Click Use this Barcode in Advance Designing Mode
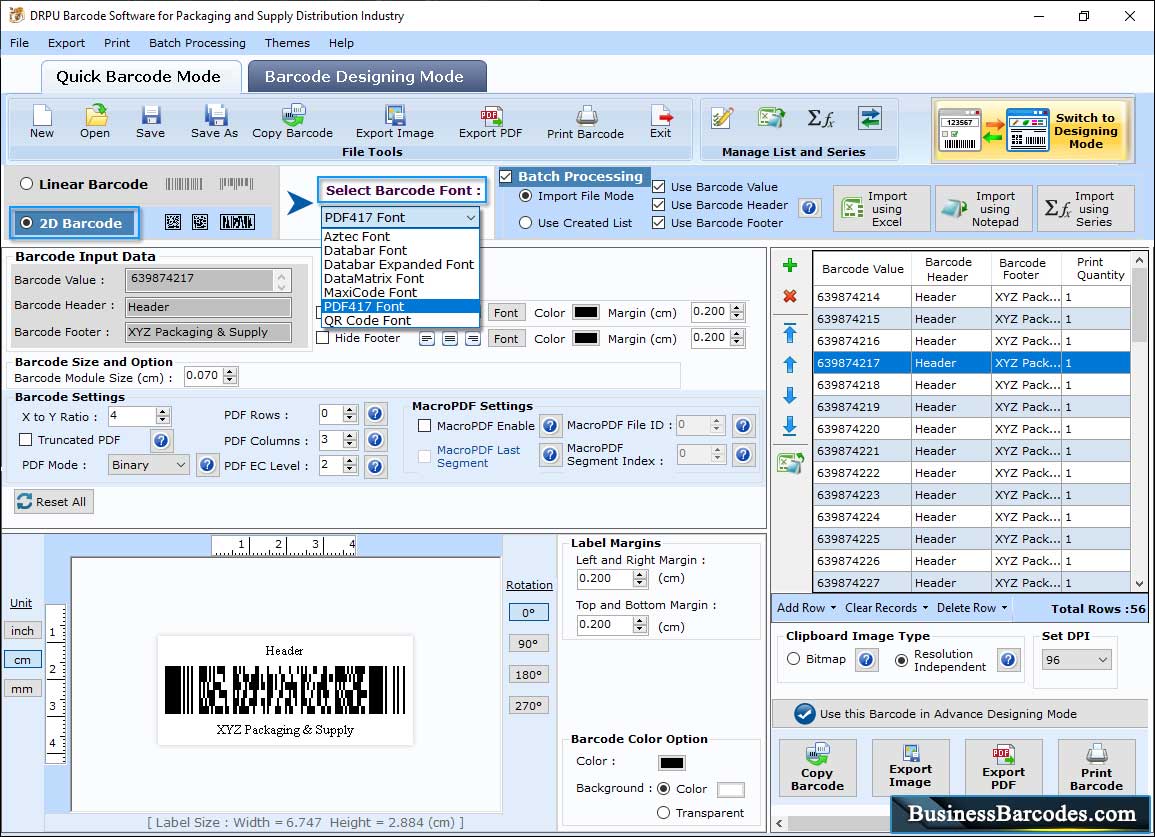1155x837 pixels. tap(959, 713)
